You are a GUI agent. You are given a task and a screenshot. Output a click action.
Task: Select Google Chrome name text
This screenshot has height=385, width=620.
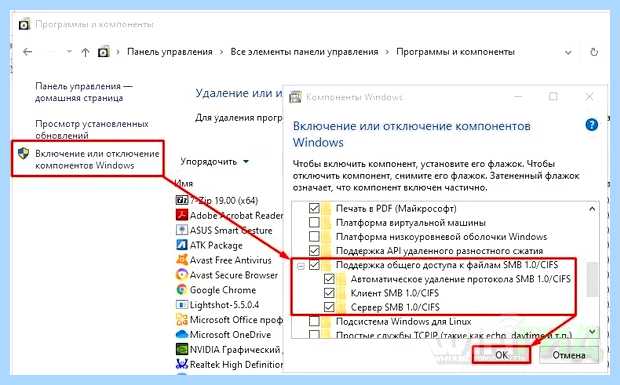pyautogui.click(x=223, y=290)
